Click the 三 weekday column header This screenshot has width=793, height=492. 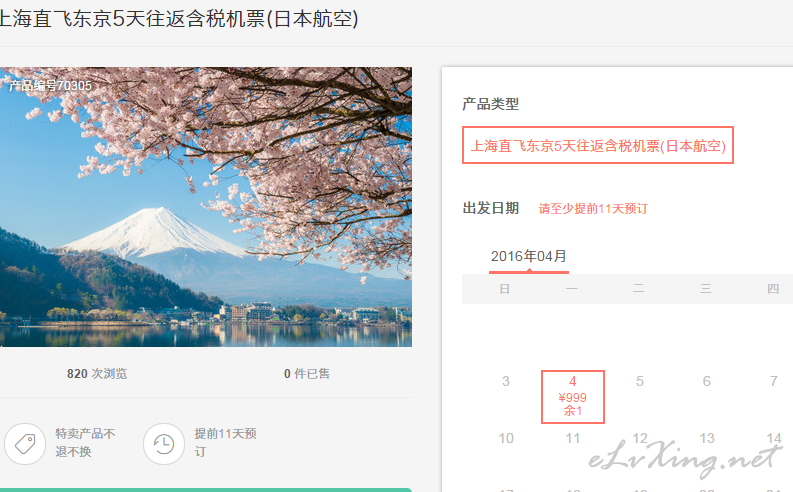[706, 289]
